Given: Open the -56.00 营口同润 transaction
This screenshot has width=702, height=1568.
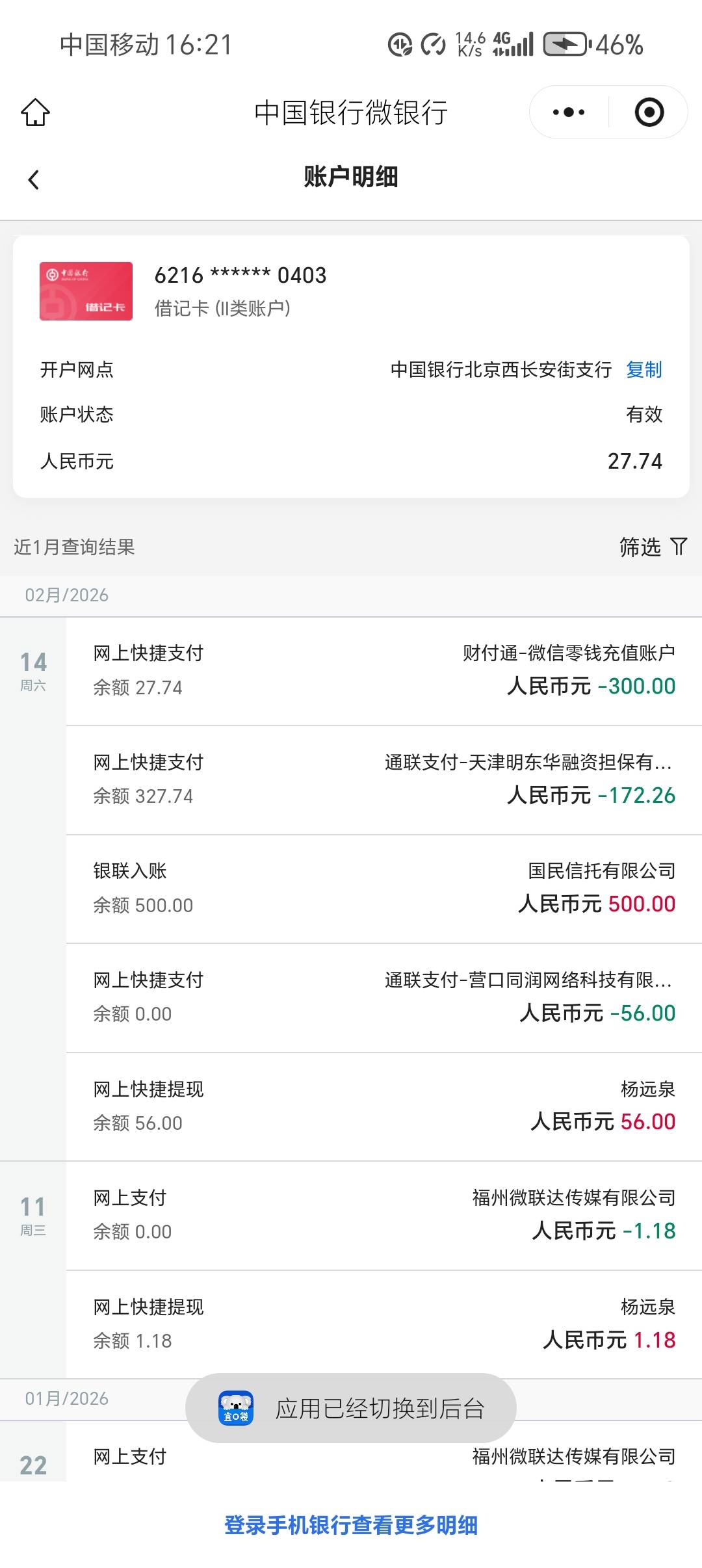Looking at the screenshot, I should (x=383, y=997).
